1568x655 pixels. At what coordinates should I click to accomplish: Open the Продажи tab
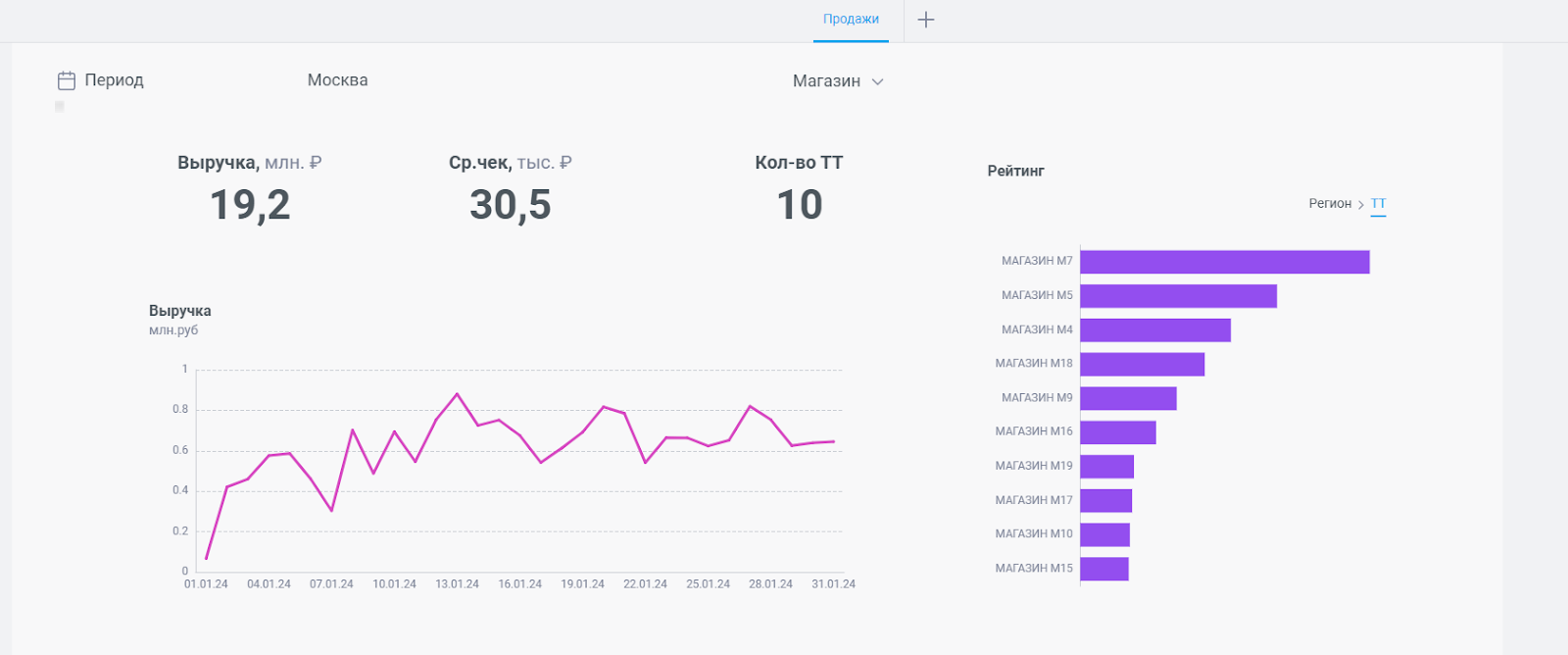851,20
